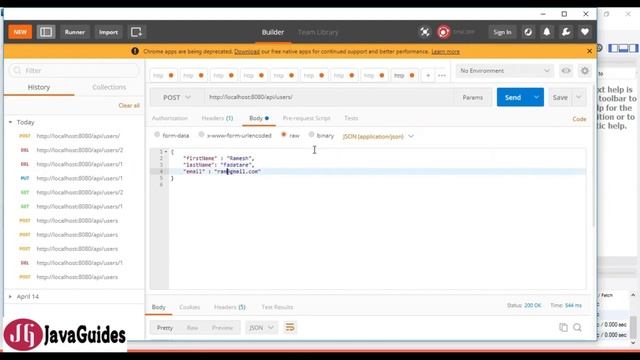Open manage environments gear icon

click(585, 71)
